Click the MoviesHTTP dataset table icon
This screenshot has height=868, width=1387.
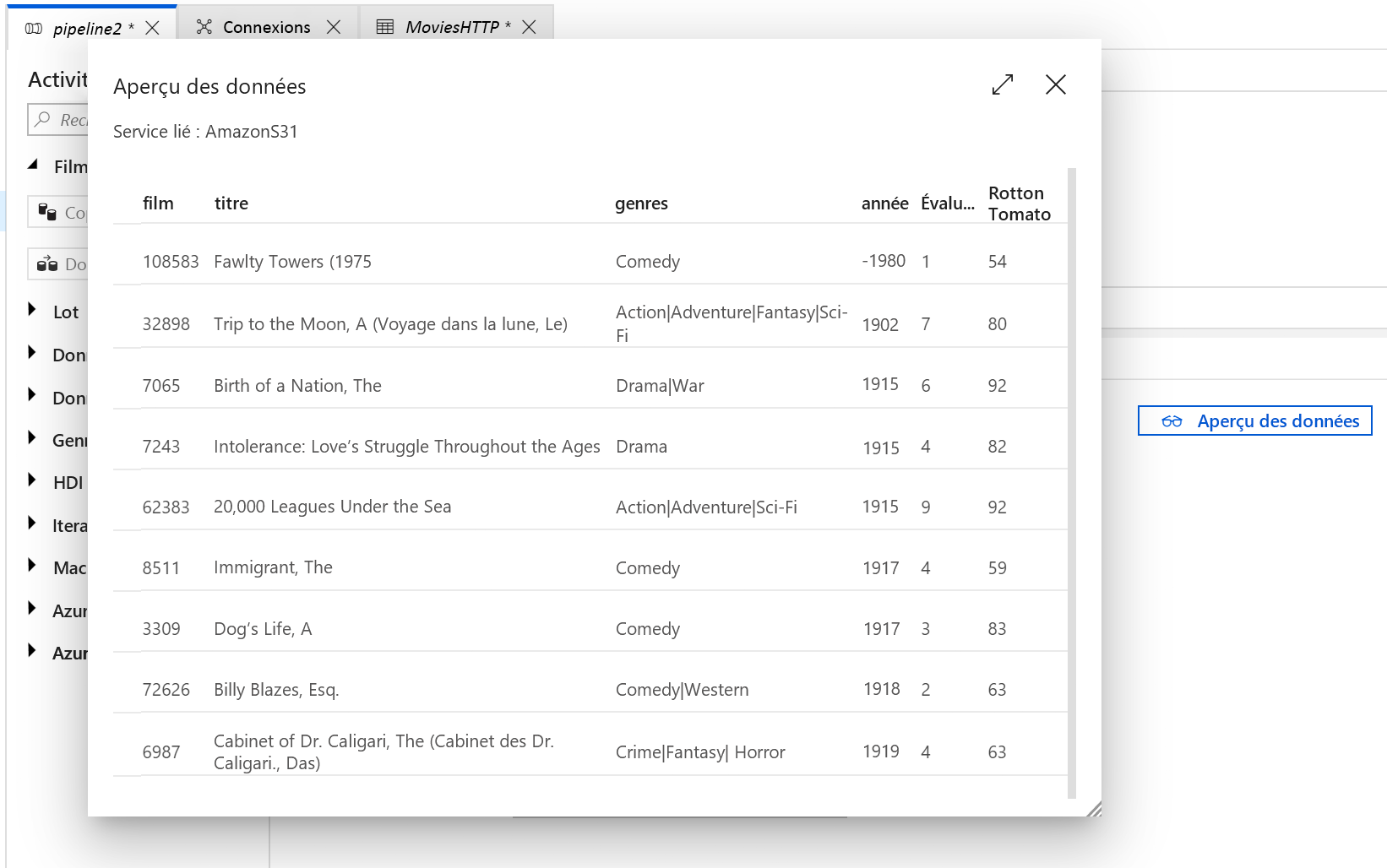click(385, 27)
